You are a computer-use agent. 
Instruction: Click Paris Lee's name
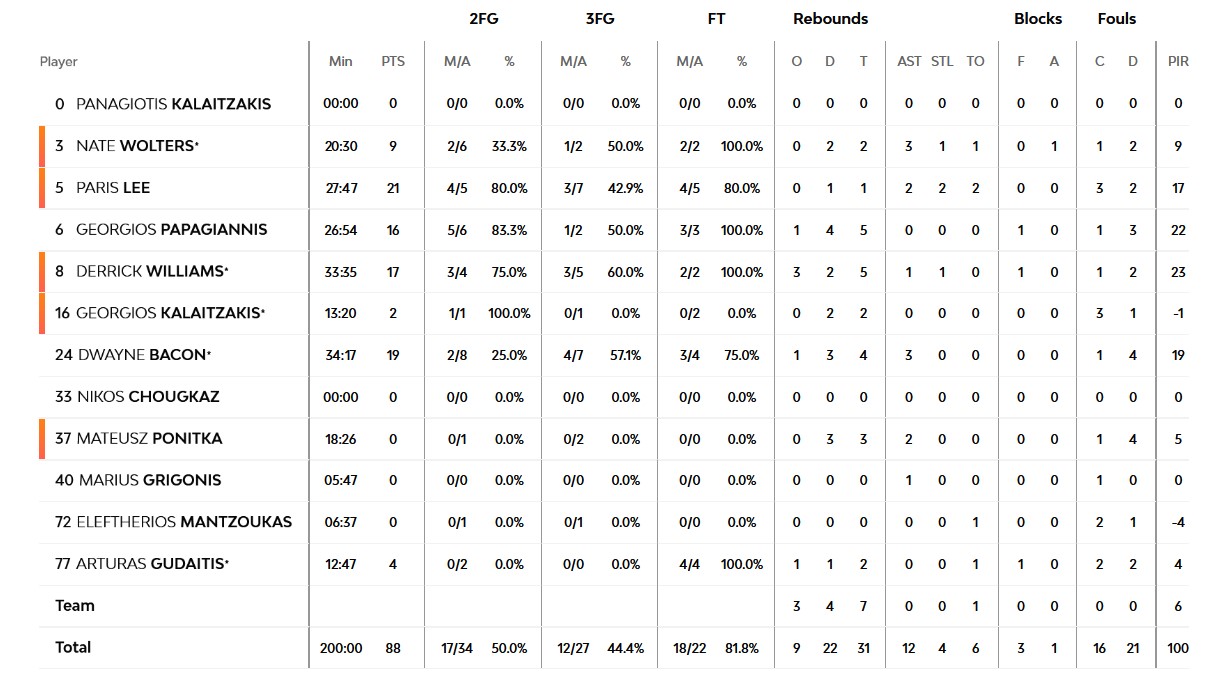pyautogui.click(x=113, y=188)
